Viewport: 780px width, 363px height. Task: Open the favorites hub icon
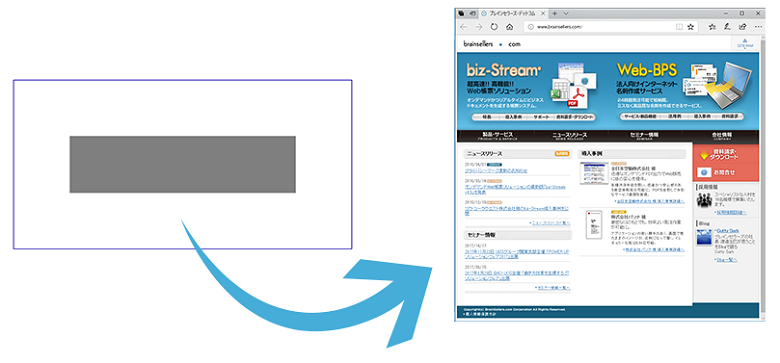click(x=712, y=27)
